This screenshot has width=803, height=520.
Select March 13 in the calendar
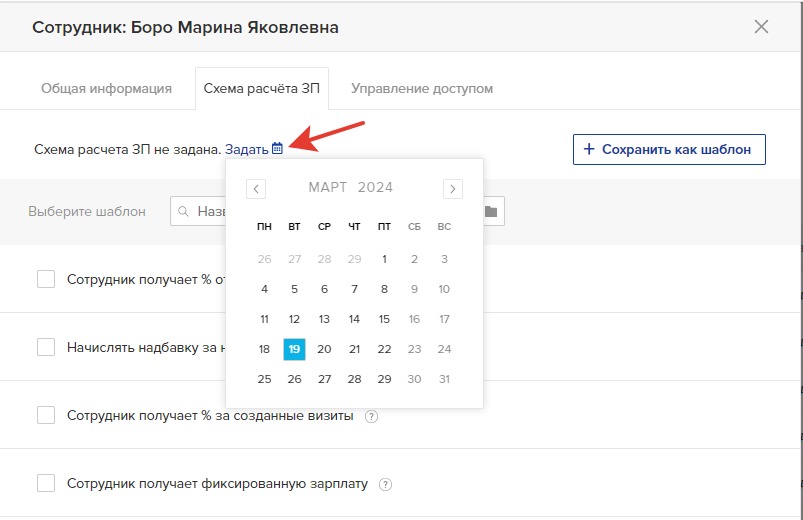coord(324,320)
